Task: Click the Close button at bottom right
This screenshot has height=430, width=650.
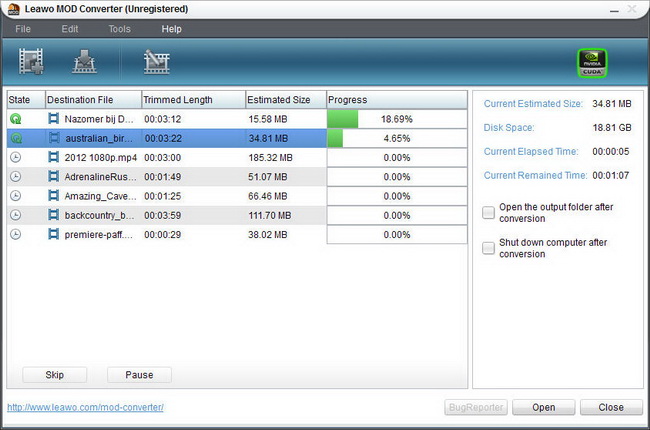Action: [611, 408]
